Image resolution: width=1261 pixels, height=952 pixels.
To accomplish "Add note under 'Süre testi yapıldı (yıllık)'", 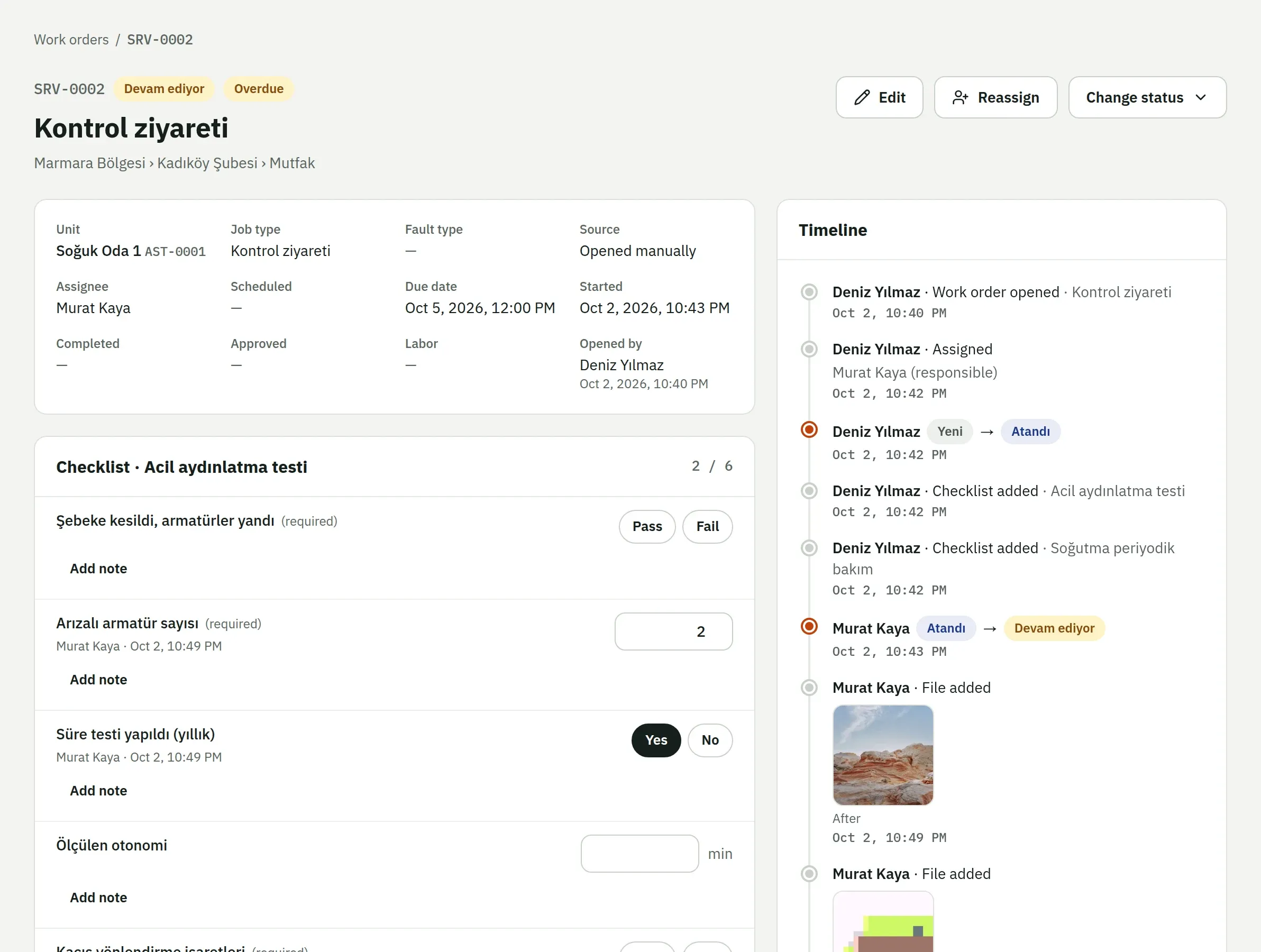I will click(98, 791).
